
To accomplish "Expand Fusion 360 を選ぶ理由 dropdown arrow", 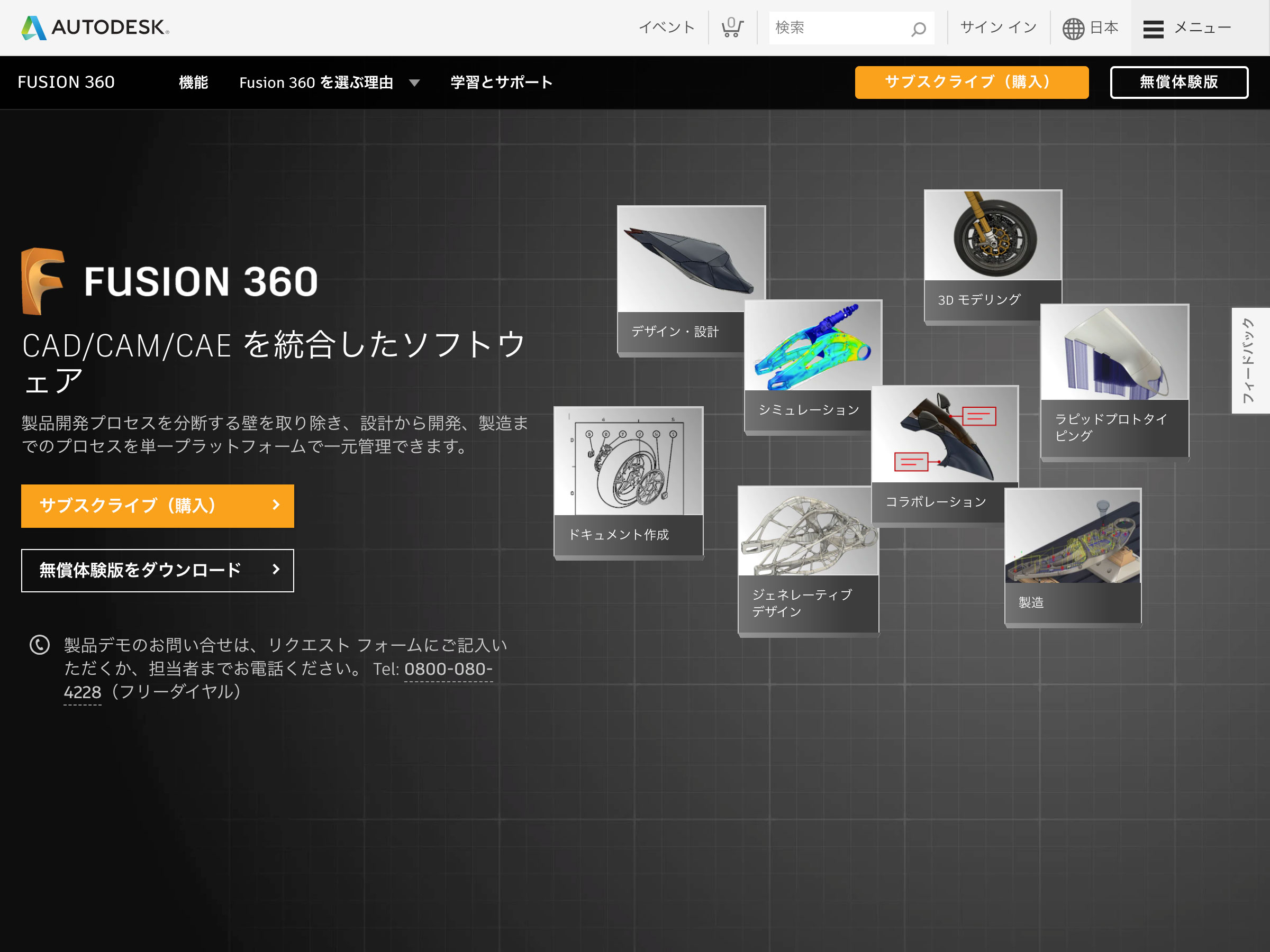I will pyautogui.click(x=414, y=83).
